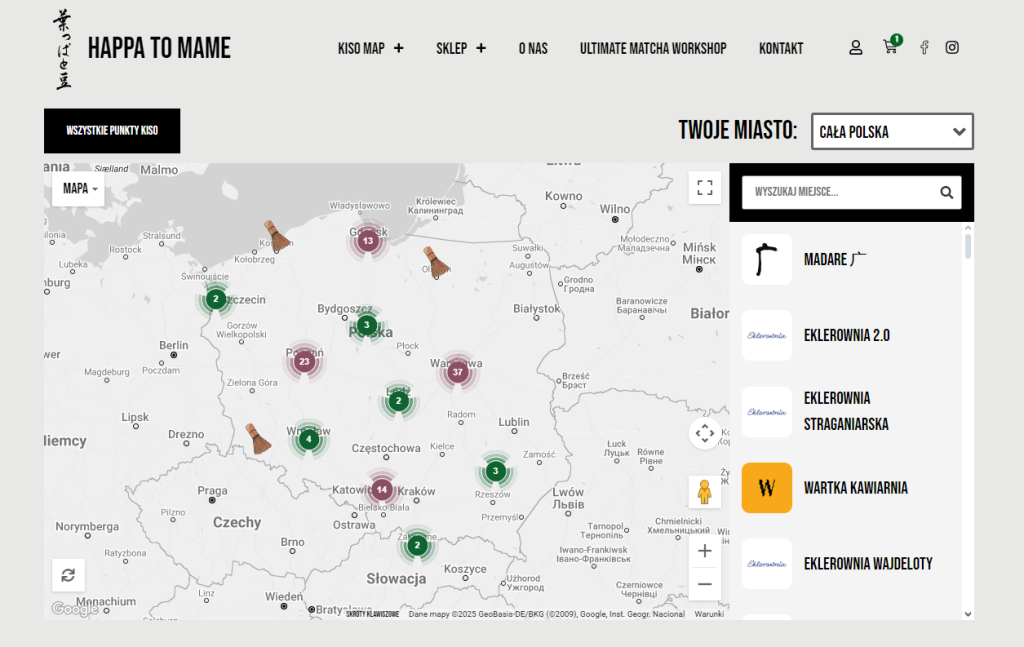Open the Kiso Map menu item
The height and width of the screenshot is (647, 1024).
click(361, 49)
